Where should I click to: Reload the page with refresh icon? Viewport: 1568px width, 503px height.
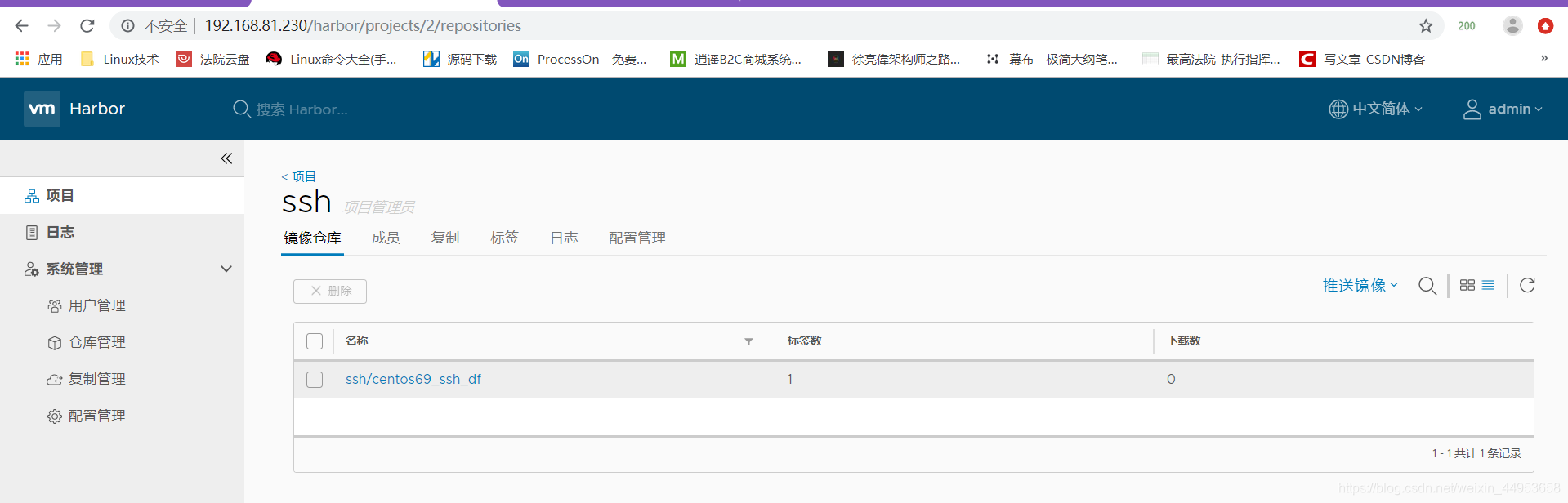[x=87, y=26]
